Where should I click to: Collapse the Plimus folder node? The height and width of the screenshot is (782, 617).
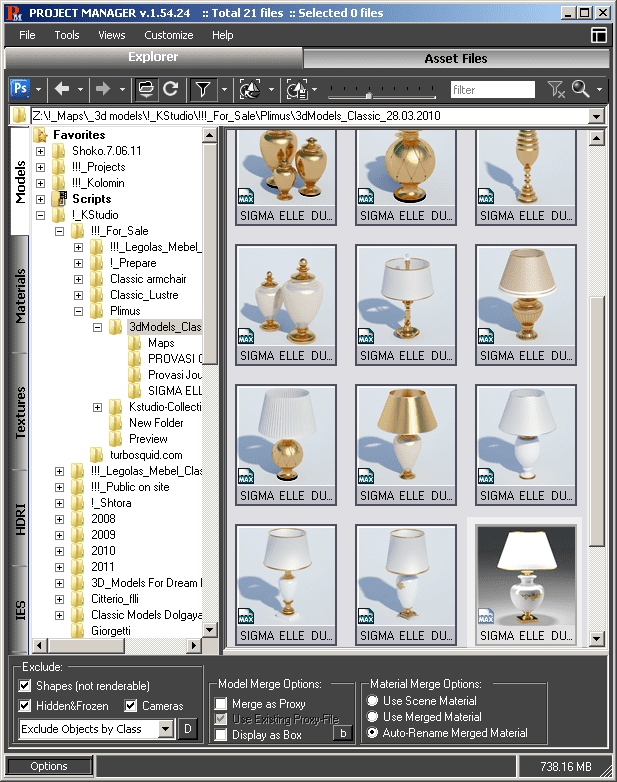(x=78, y=311)
